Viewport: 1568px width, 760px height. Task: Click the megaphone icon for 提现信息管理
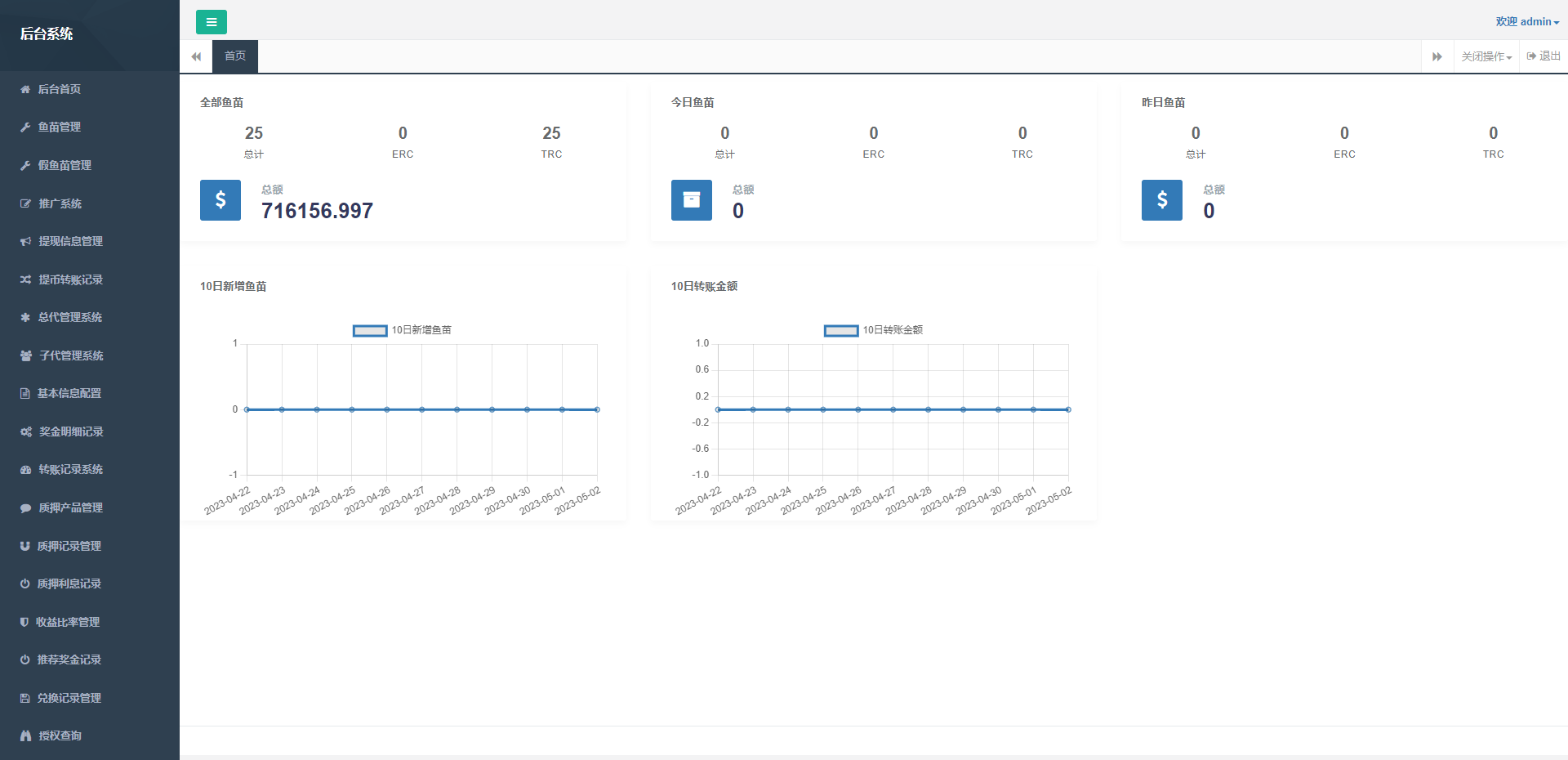[25, 242]
